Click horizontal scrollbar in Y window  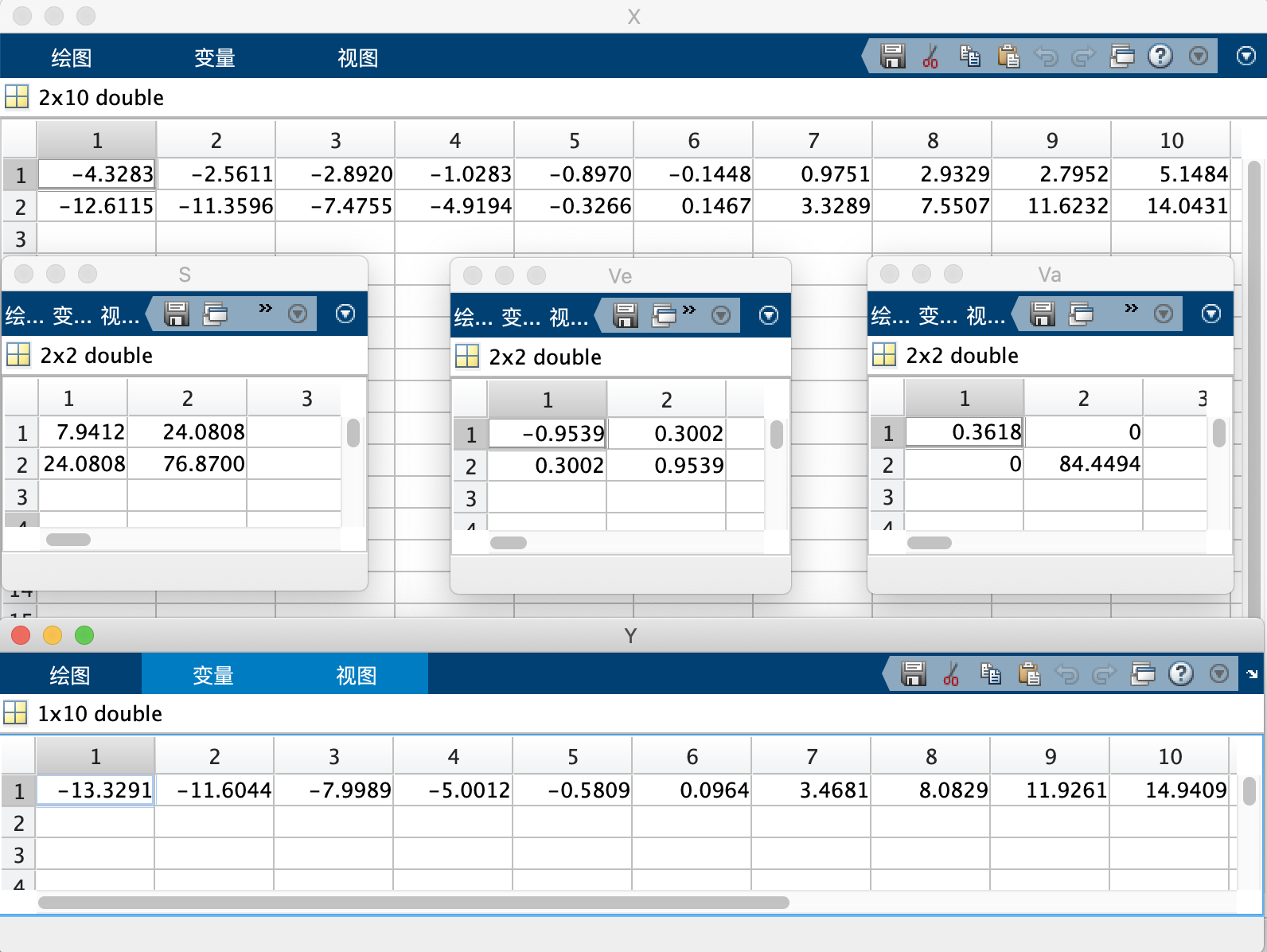click(x=414, y=903)
